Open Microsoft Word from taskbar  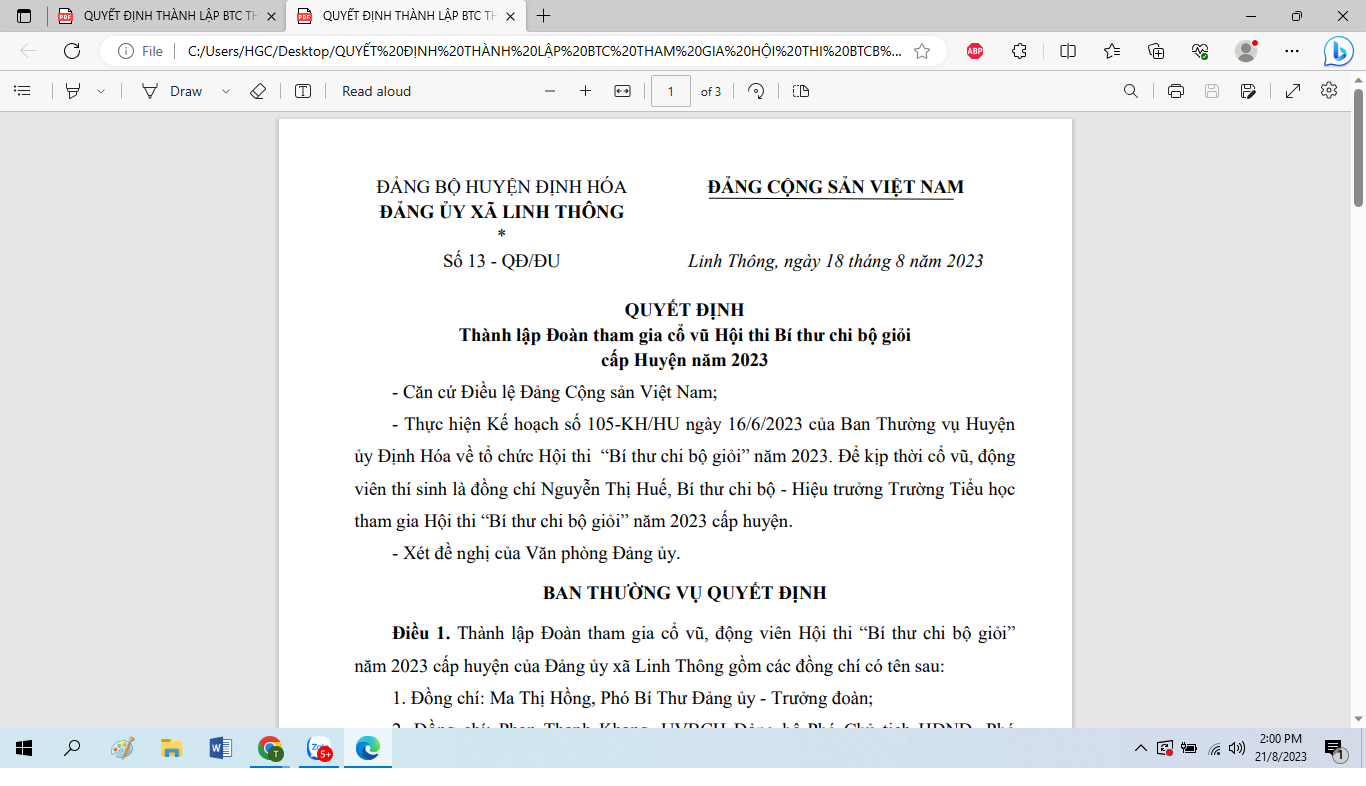(x=220, y=748)
